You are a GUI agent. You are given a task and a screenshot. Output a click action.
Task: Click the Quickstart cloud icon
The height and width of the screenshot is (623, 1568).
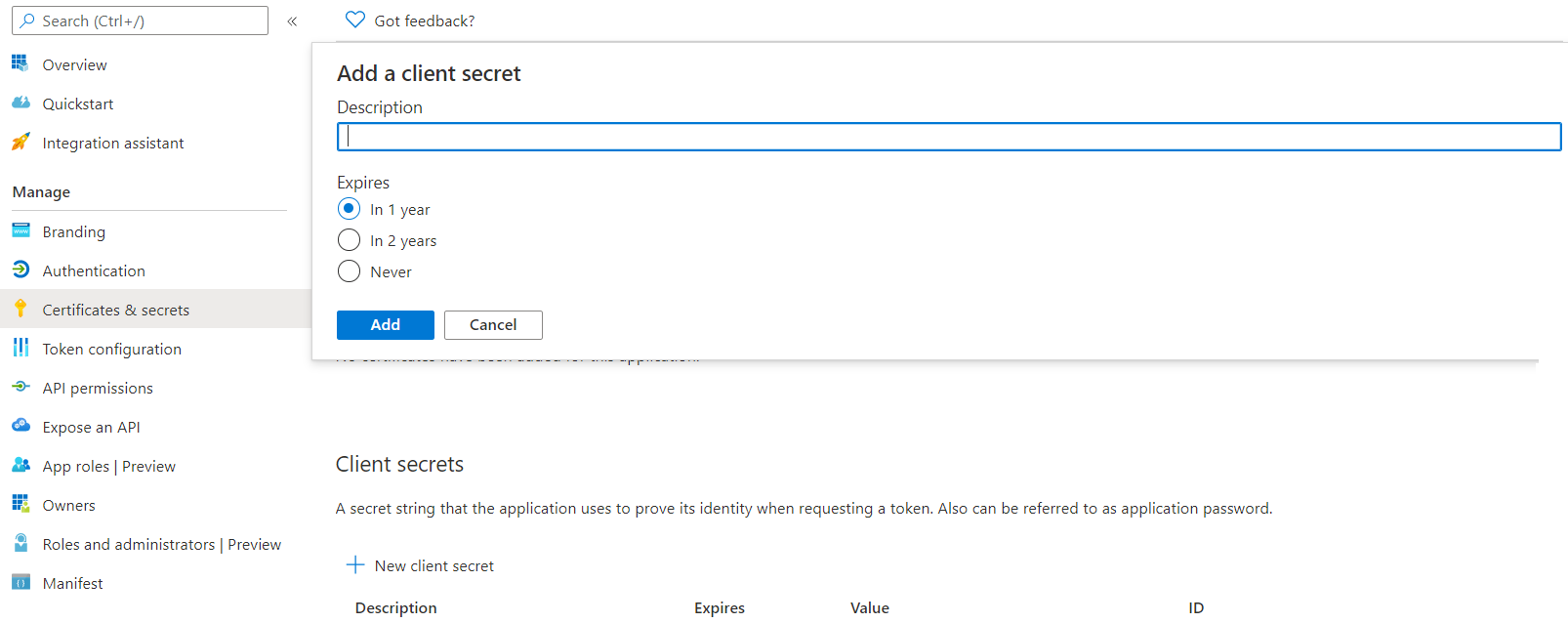[x=21, y=103]
